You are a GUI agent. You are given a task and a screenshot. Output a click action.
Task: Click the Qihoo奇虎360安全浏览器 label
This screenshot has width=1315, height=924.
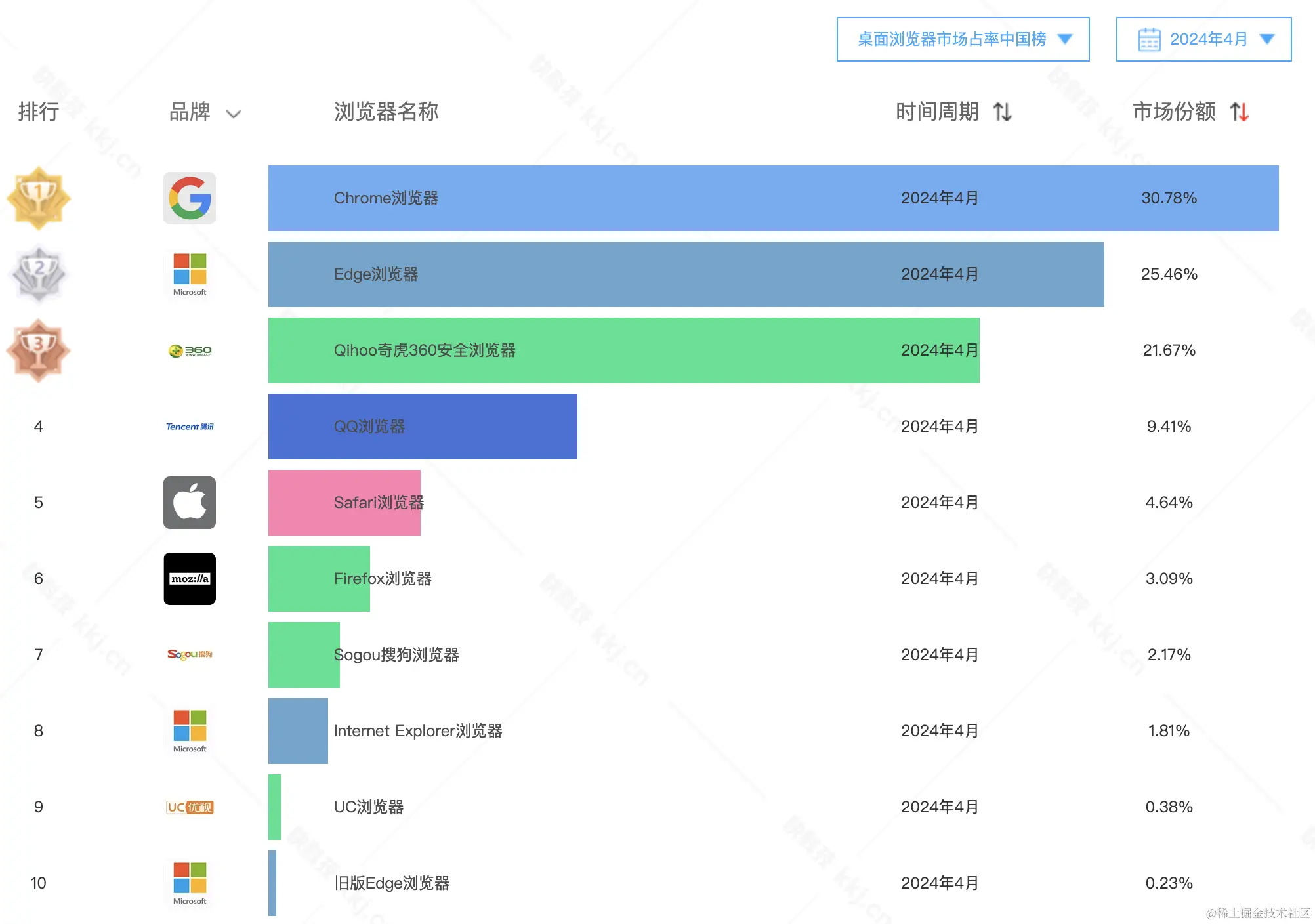click(x=425, y=350)
